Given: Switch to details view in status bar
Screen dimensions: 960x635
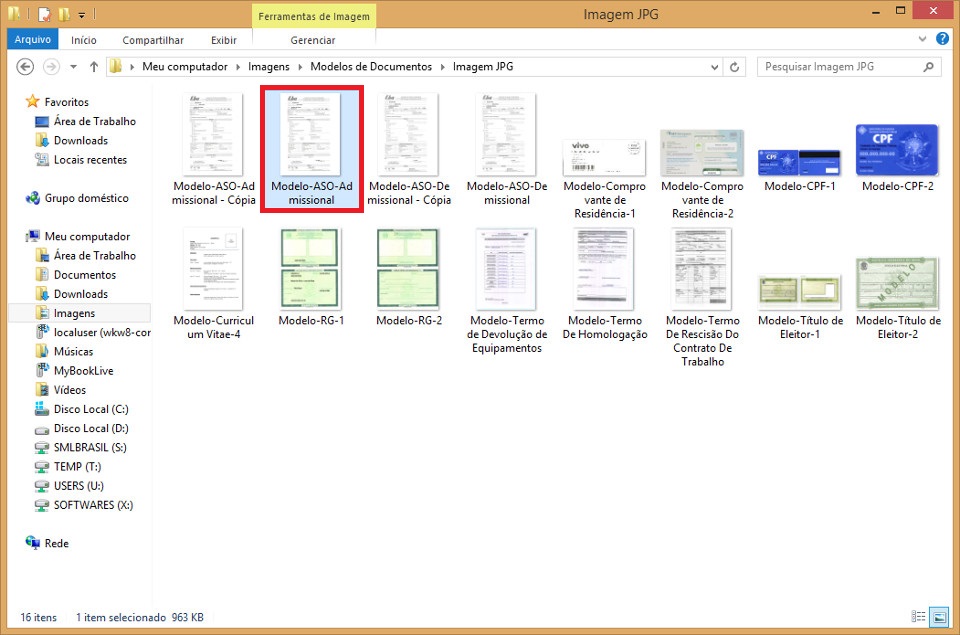Looking at the screenshot, I should pos(918,617).
